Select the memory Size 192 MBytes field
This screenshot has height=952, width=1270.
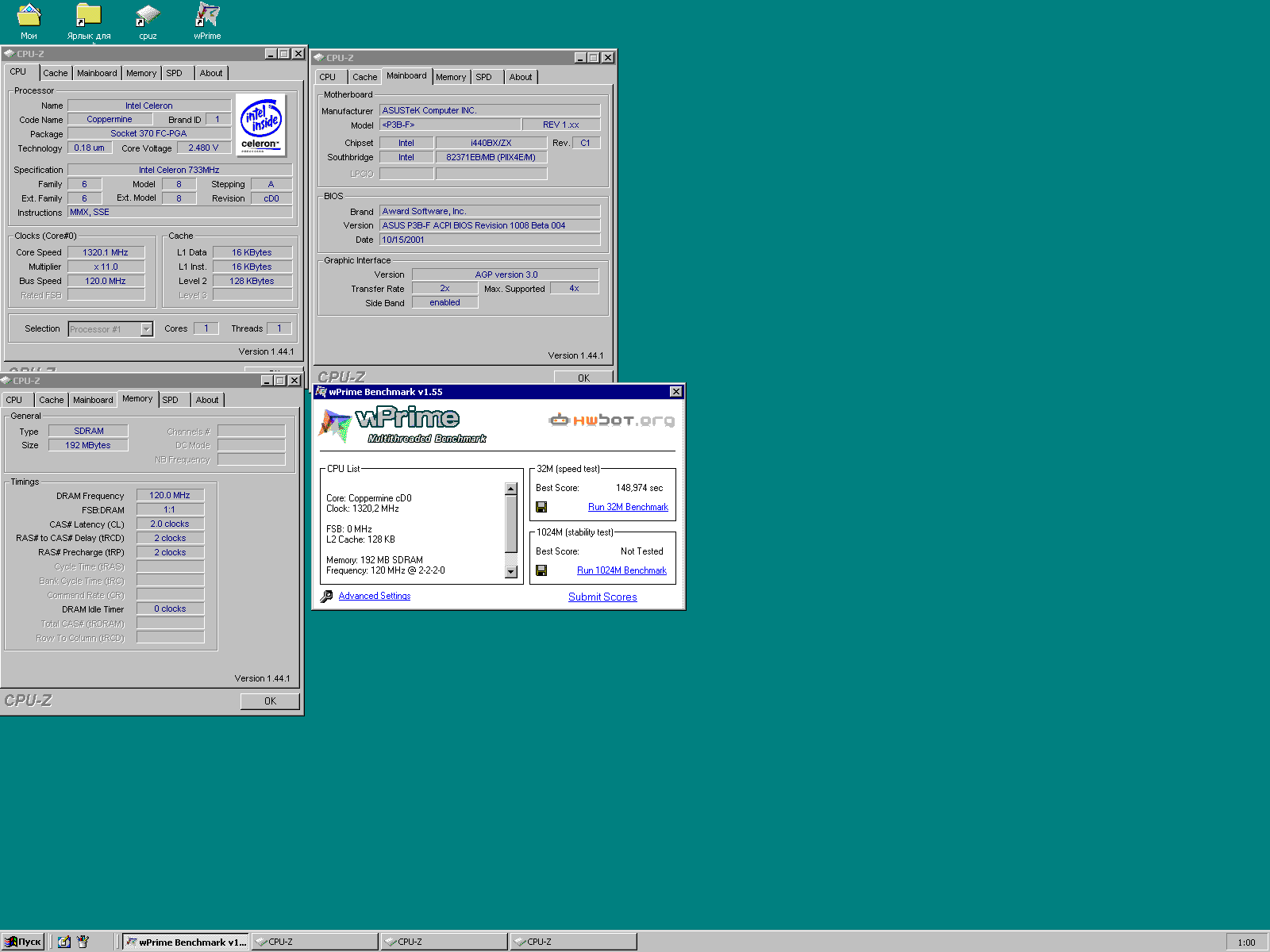[x=88, y=445]
